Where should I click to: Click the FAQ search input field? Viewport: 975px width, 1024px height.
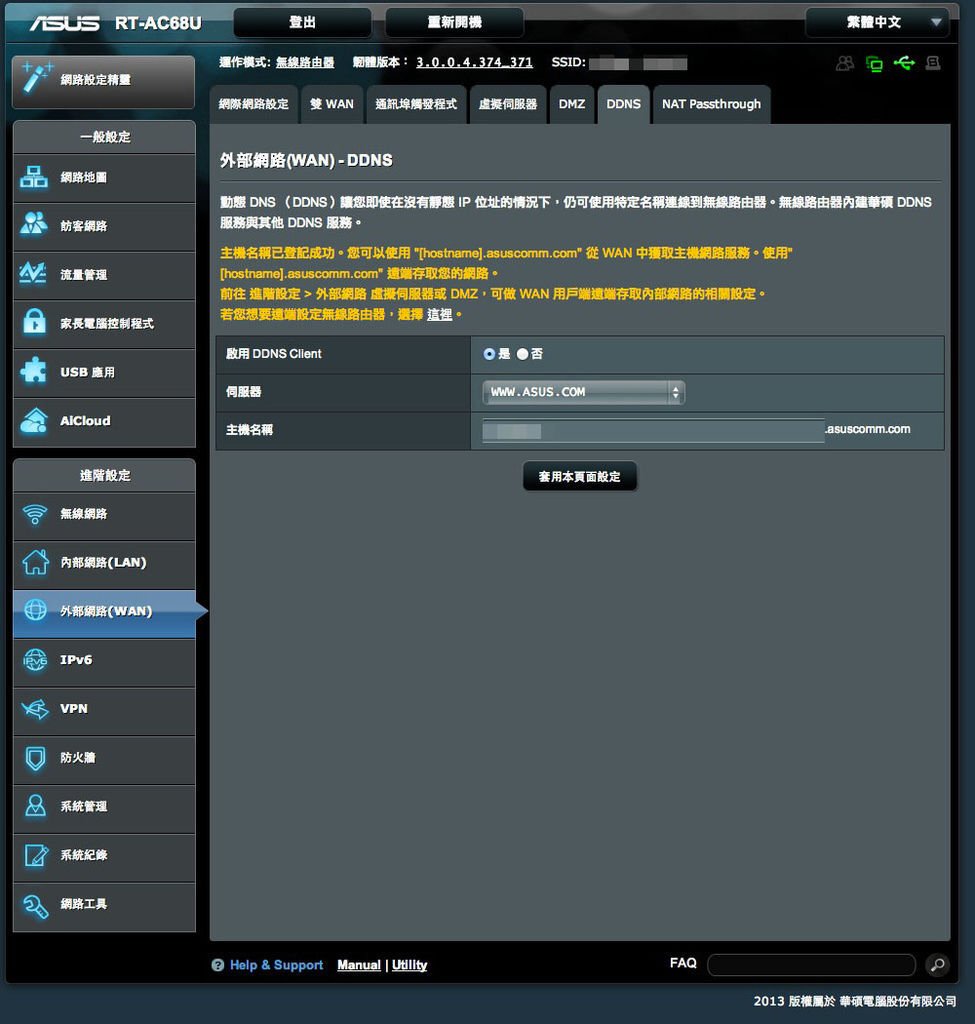coord(811,965)
